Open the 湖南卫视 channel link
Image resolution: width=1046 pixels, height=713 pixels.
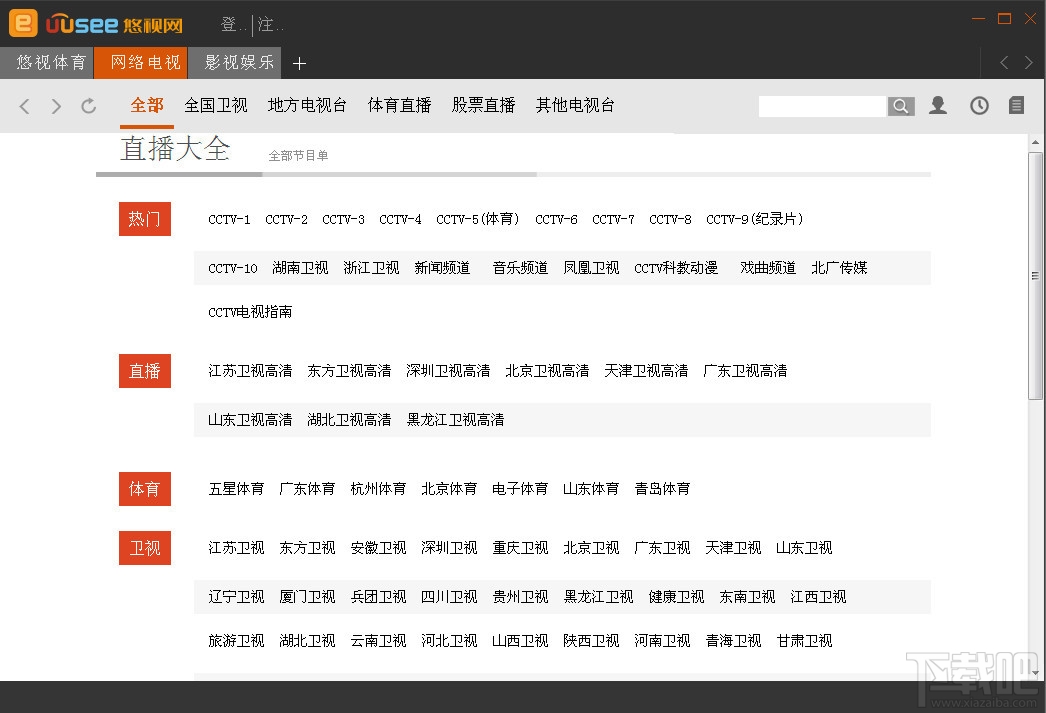click(300, 268)
